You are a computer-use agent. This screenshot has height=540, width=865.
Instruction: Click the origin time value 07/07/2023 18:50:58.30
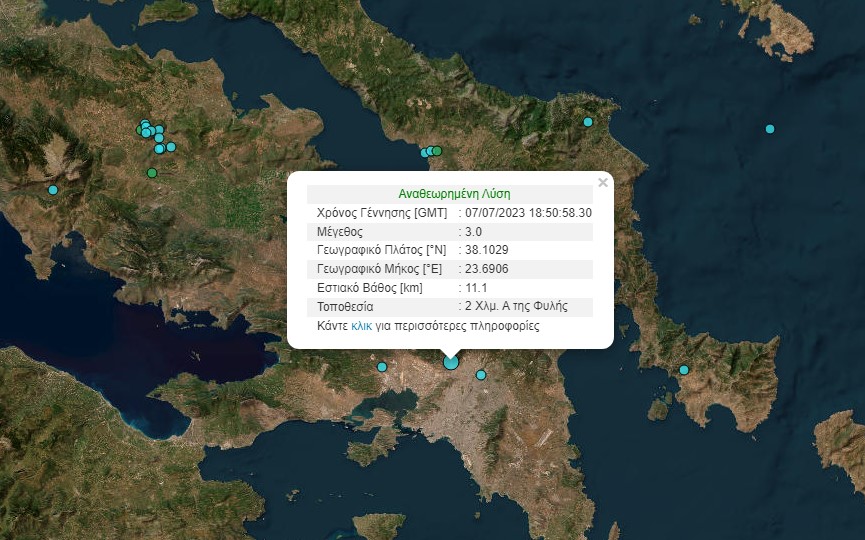tap(528, 213)
